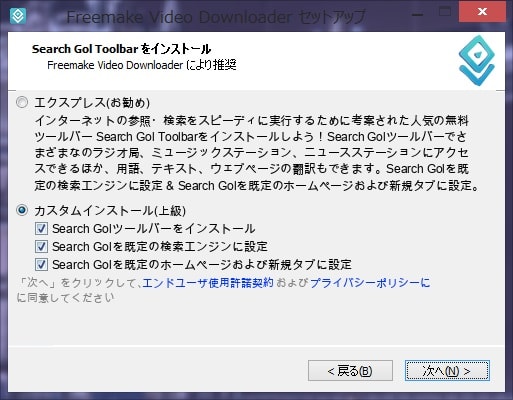
Task: Open the エンドユーザ使用許諾契約 link
Action: click(208, 283)
